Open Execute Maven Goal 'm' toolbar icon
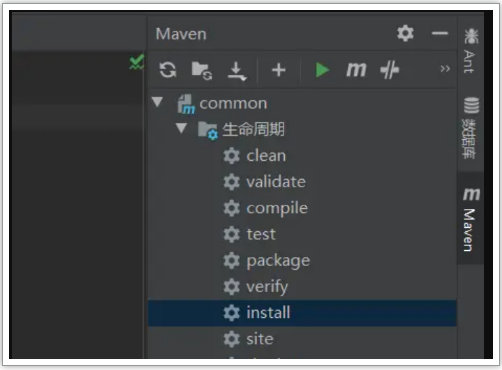Viewport: 502px width, 370px height. [356, 70]
